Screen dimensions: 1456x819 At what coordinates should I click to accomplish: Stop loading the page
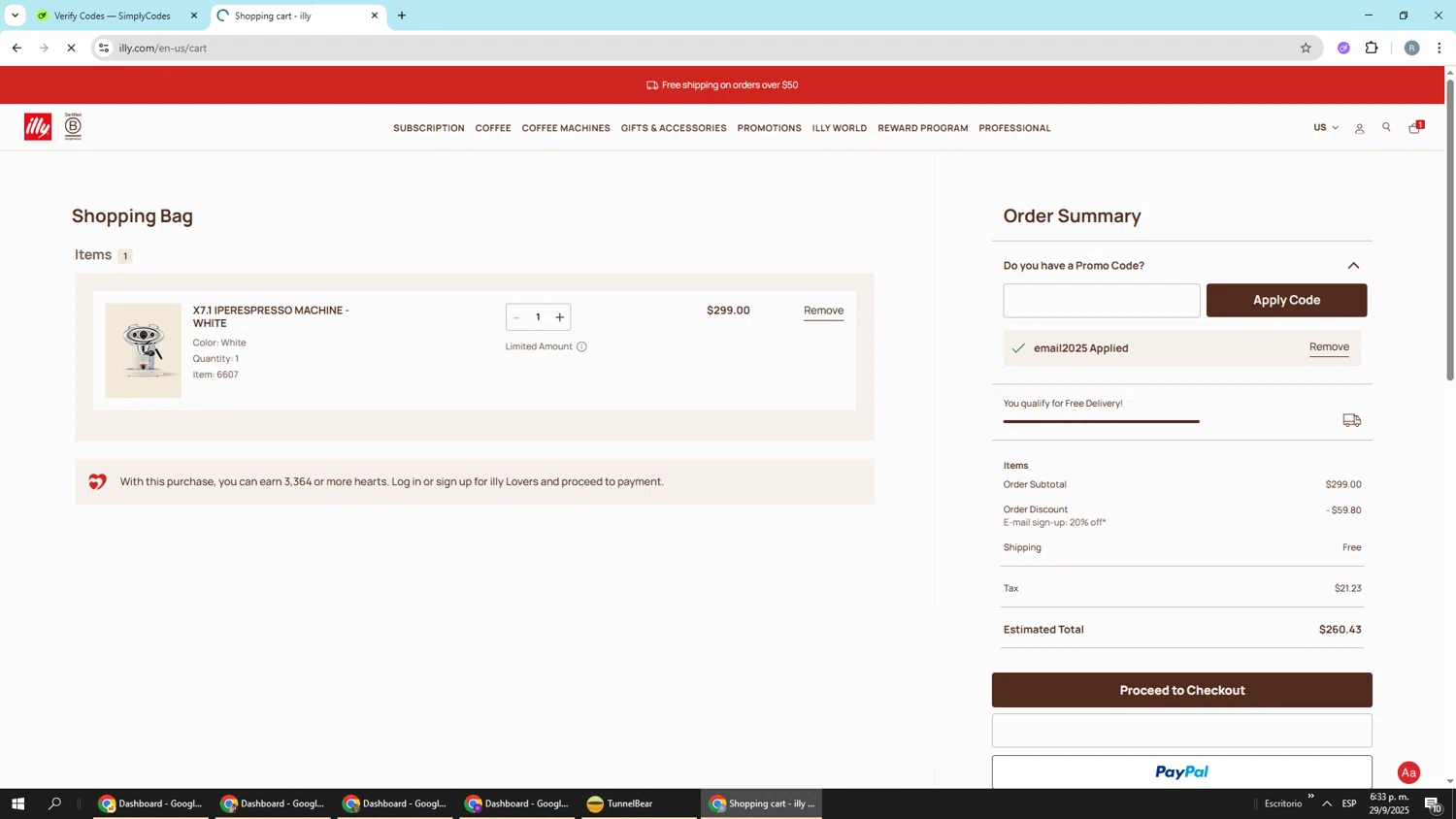(x=71, y=48)
